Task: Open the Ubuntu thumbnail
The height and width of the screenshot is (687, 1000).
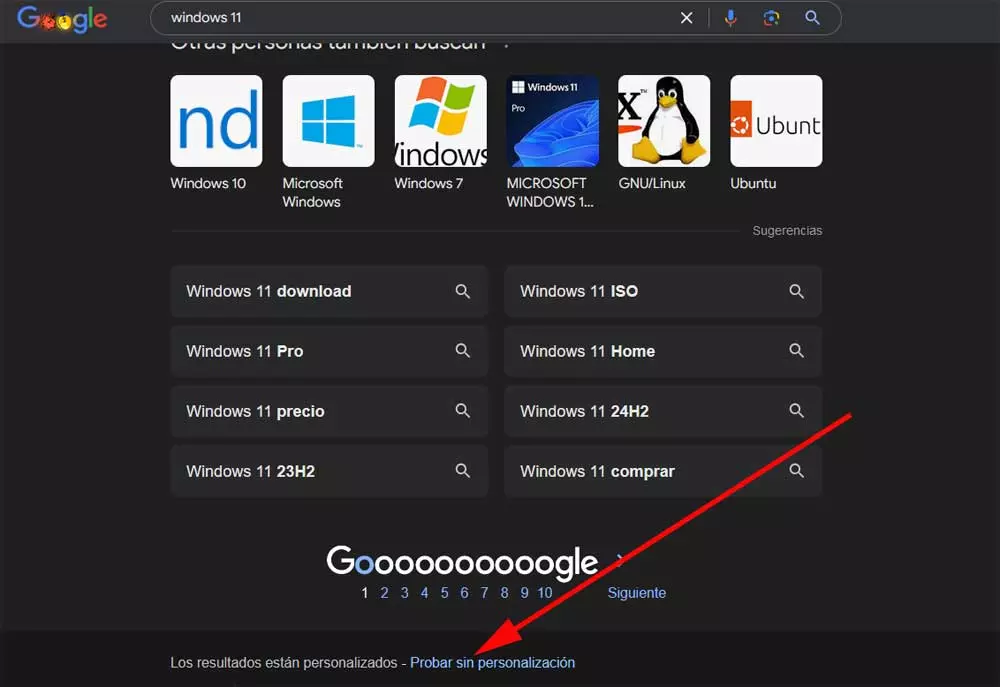Action: click(x=776, y=121)
